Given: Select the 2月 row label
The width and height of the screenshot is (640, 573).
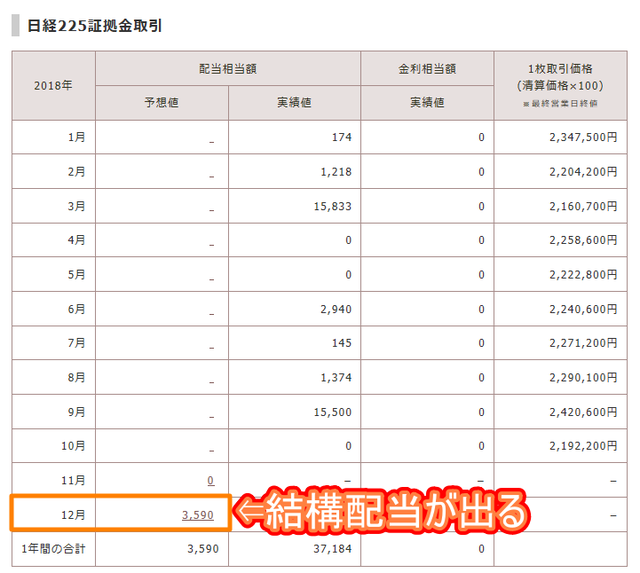Looking at the screenshot, I should click(77, 171).
